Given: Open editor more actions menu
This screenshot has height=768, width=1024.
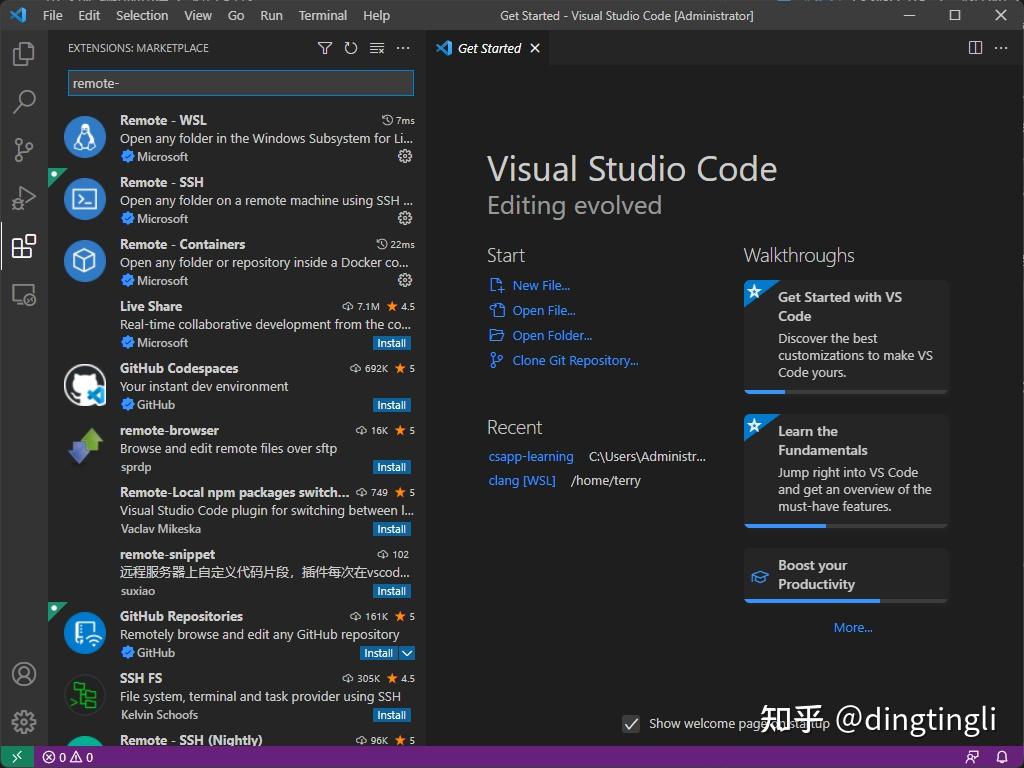Looking at the screenshot, I should [x=1000, y=48].
